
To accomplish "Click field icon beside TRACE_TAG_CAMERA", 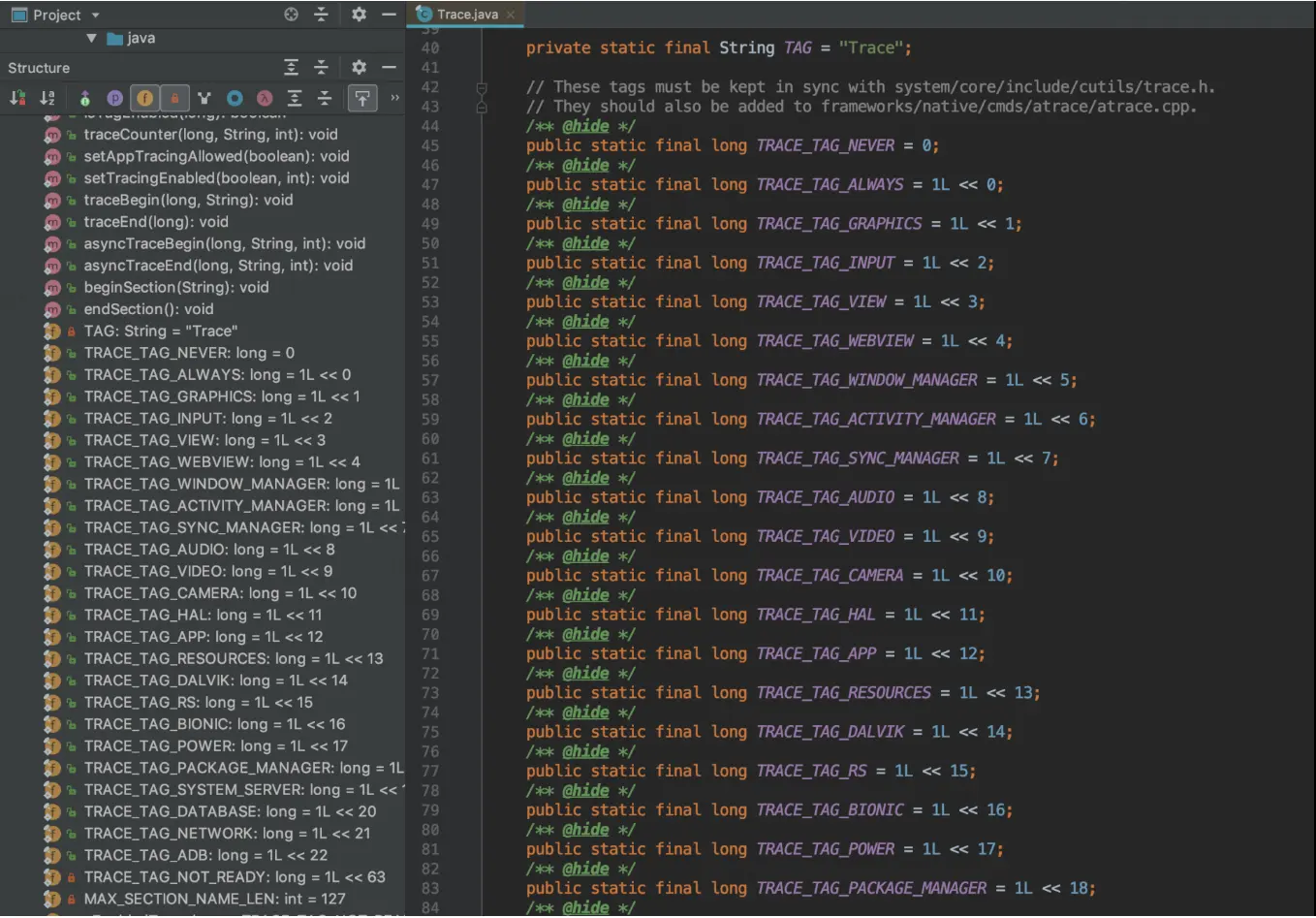I will pyautogui.click(x=52, y=593).
